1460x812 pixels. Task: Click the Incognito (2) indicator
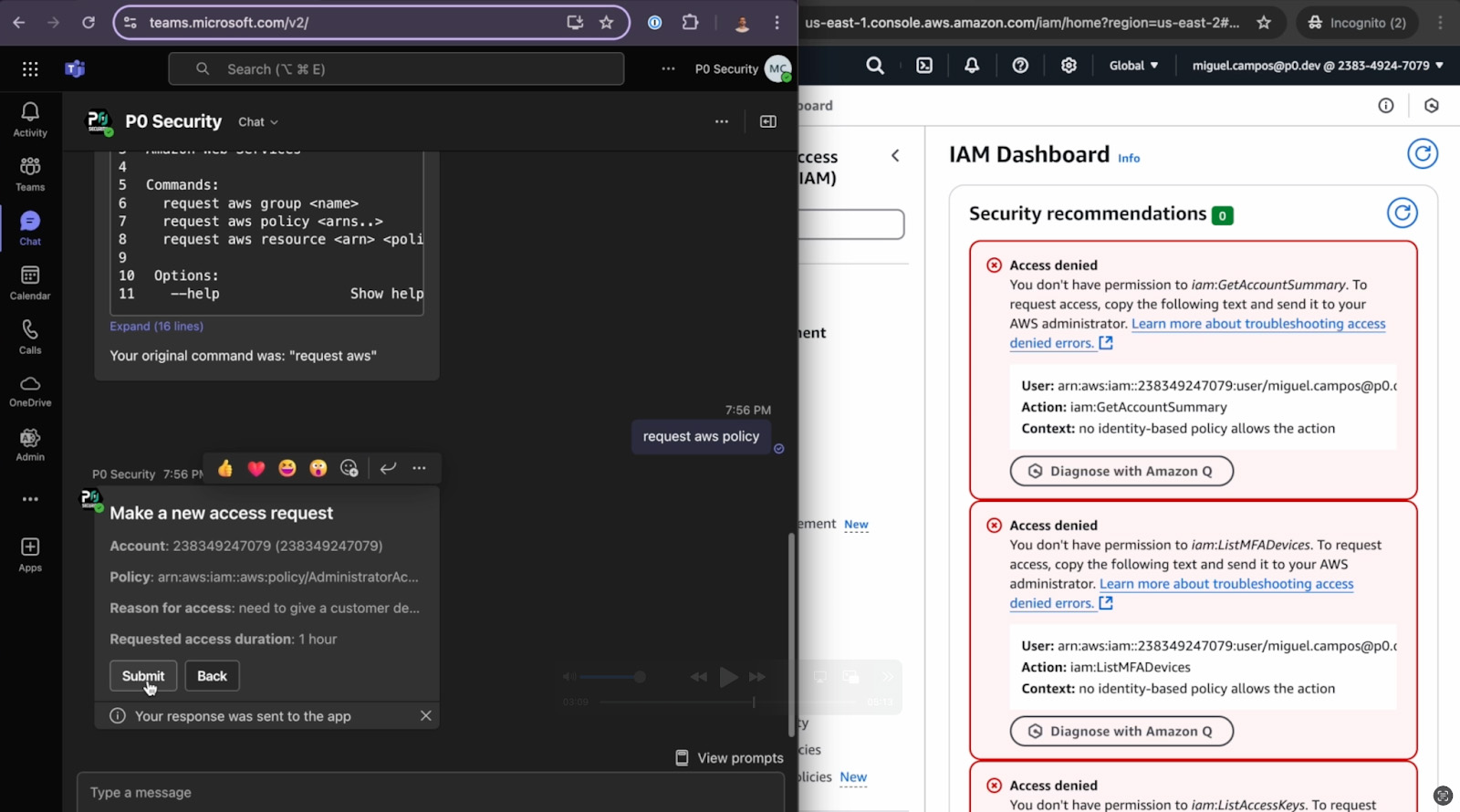point(1357,23)
